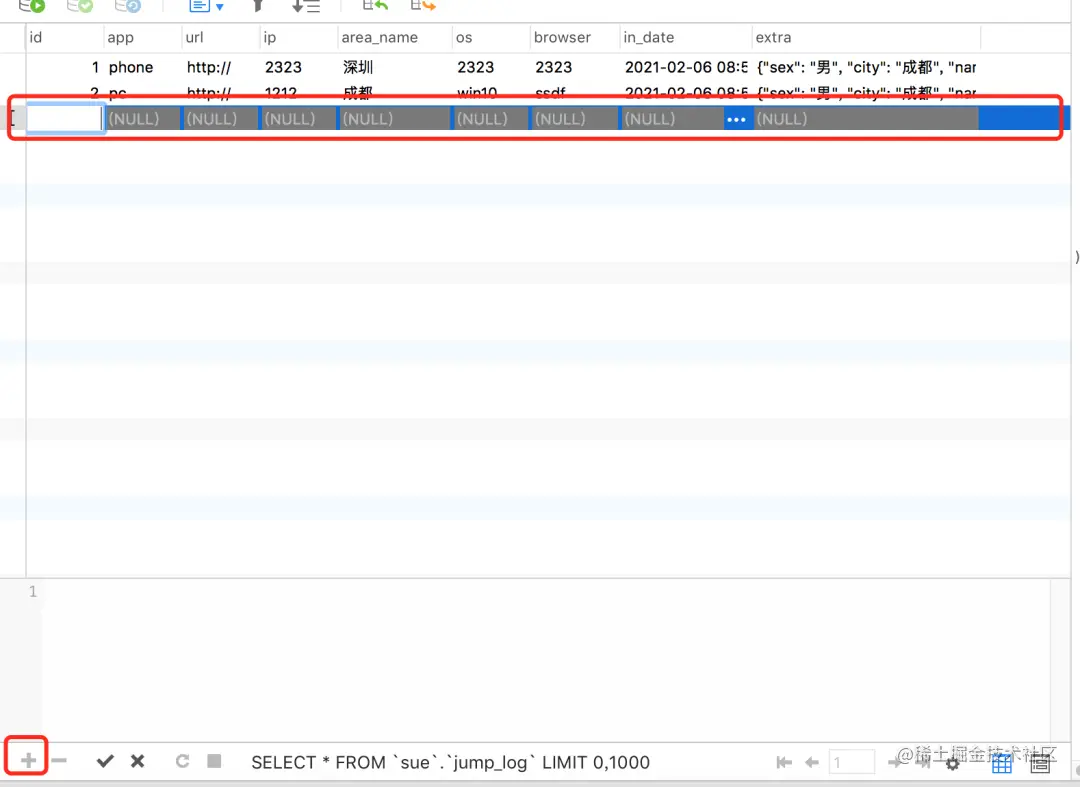1080x787 pixels.
Task: Click the database commit checkmark icon
Action: (80, 6)
